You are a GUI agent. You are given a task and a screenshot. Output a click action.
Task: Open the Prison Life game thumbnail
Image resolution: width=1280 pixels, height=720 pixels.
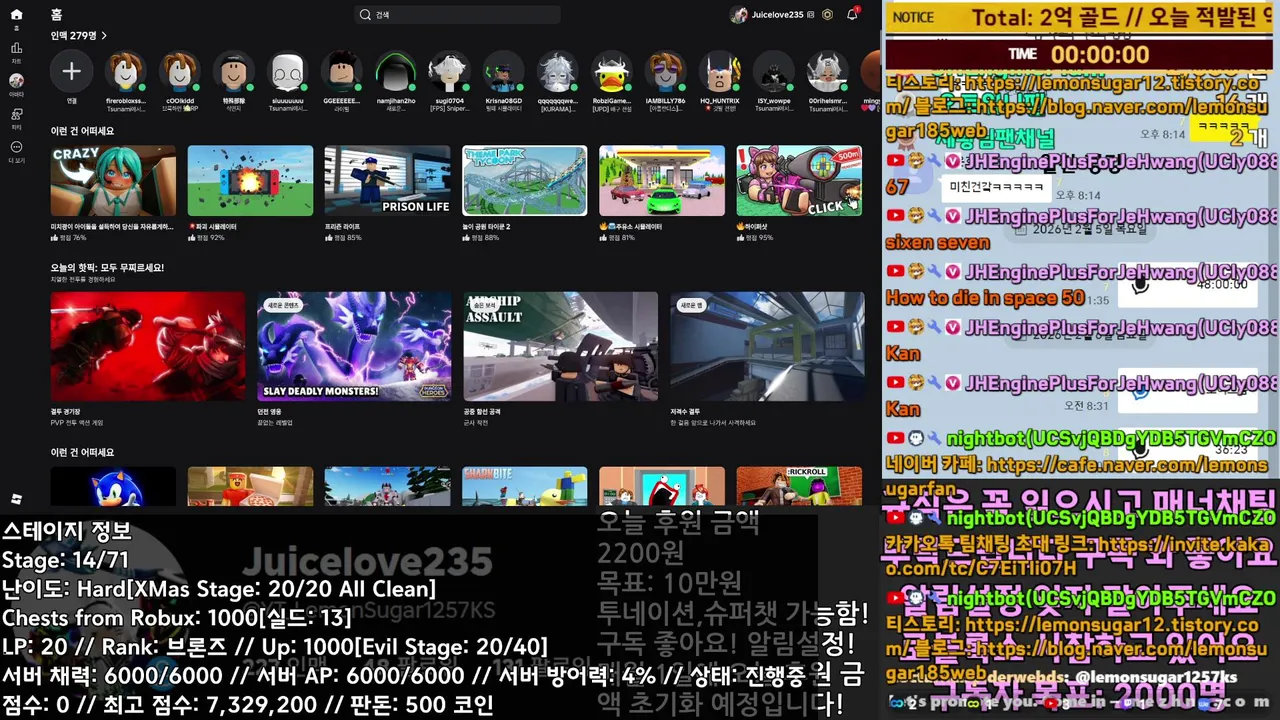387,180
